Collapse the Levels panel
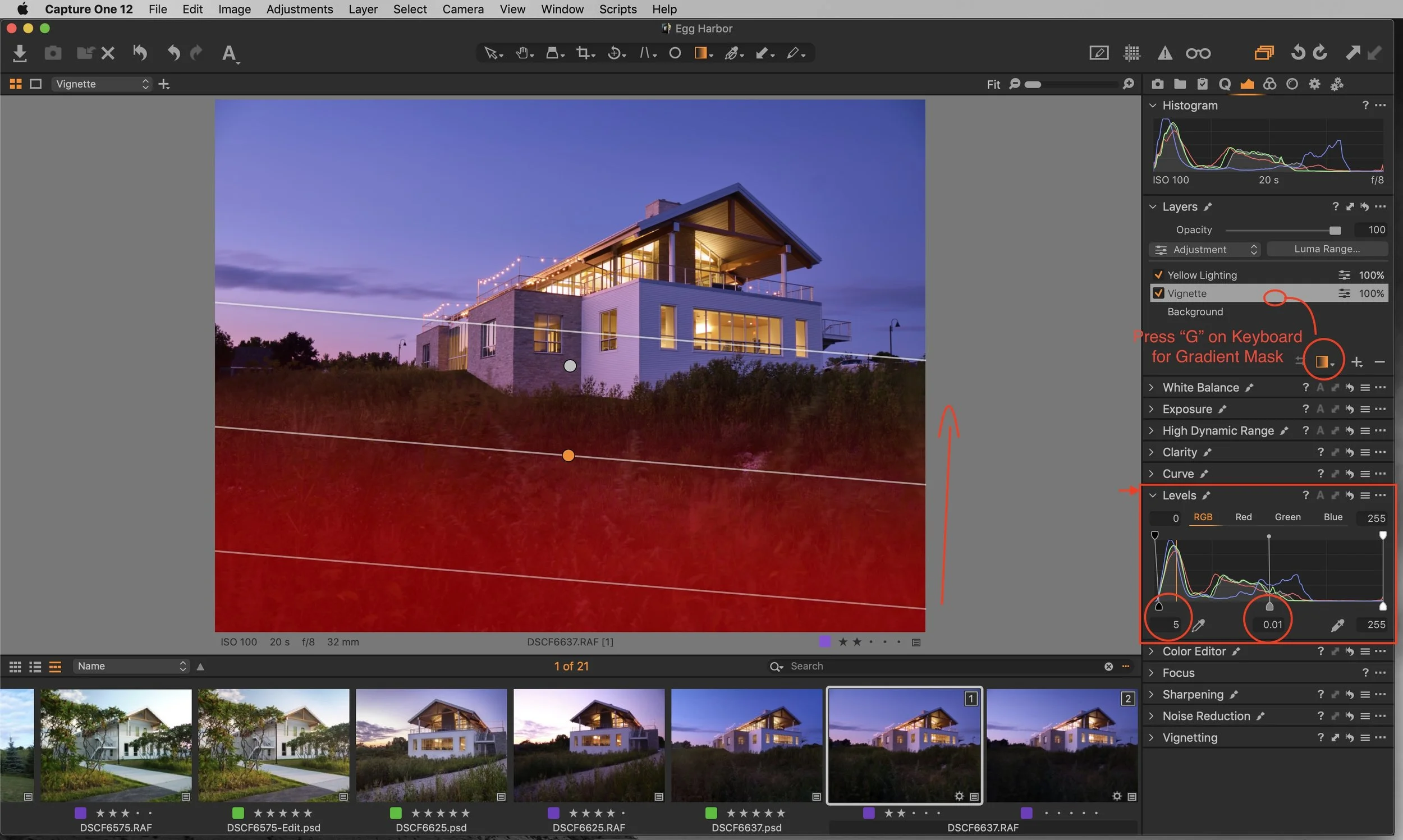Image resolution: width=1403 pixels, height=840 pixels. click(1152, 495)
